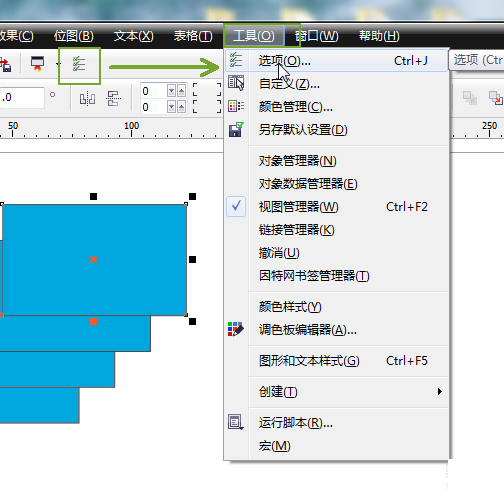Decrease the upper corner value spinner
This screenshot has width=504, height=504.
pos(171,91)
